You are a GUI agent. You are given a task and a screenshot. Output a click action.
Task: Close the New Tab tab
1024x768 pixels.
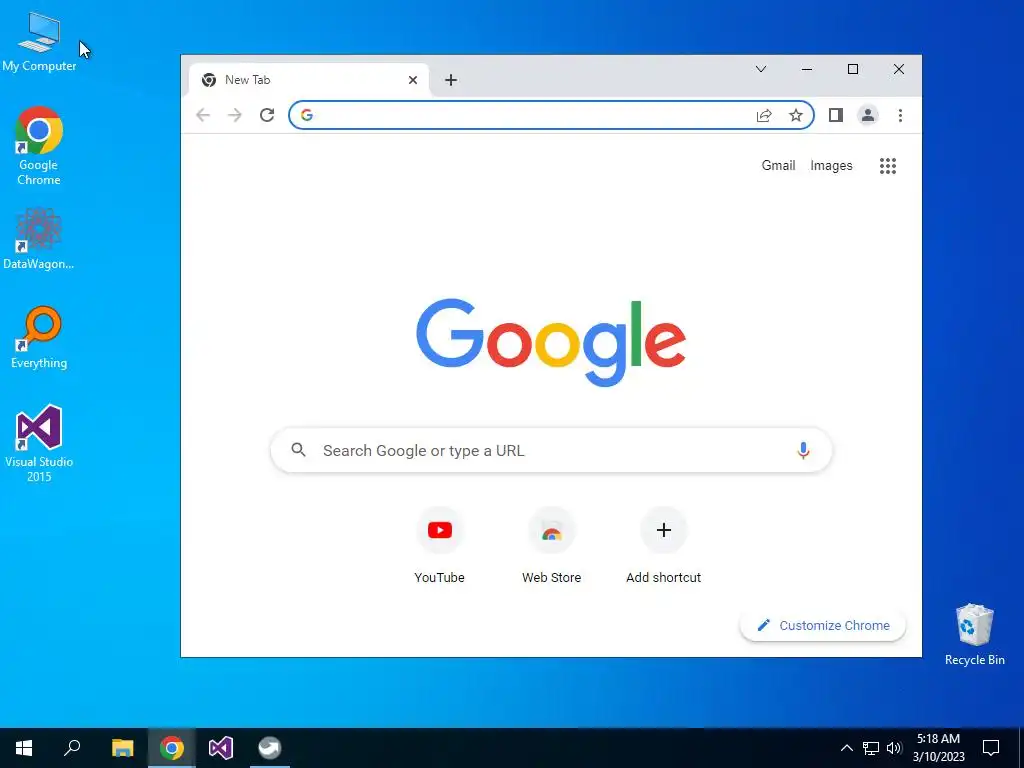413,80
